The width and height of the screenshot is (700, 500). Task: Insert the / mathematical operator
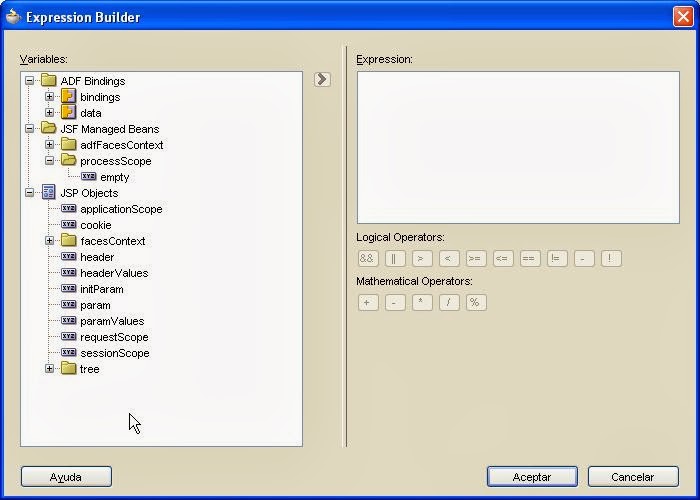point(449,302)
